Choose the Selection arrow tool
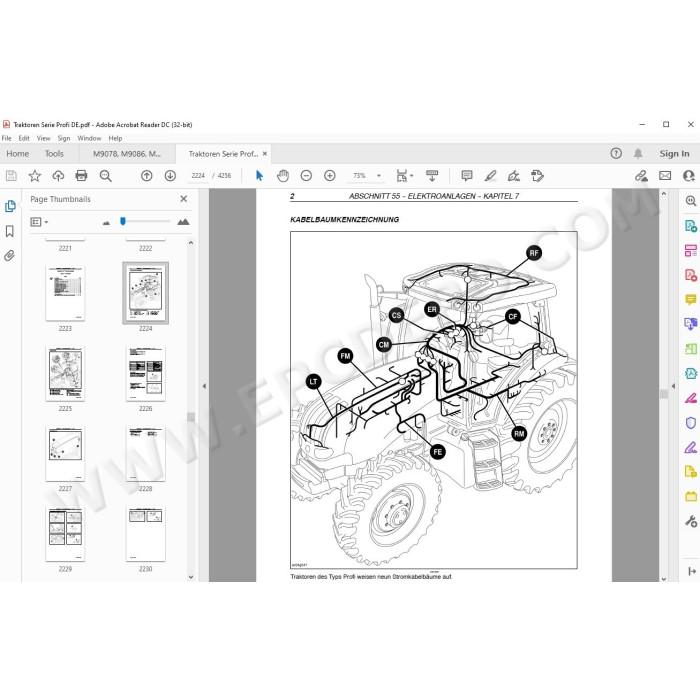Screen dimensions: 700x700 [x=259, y=176]
